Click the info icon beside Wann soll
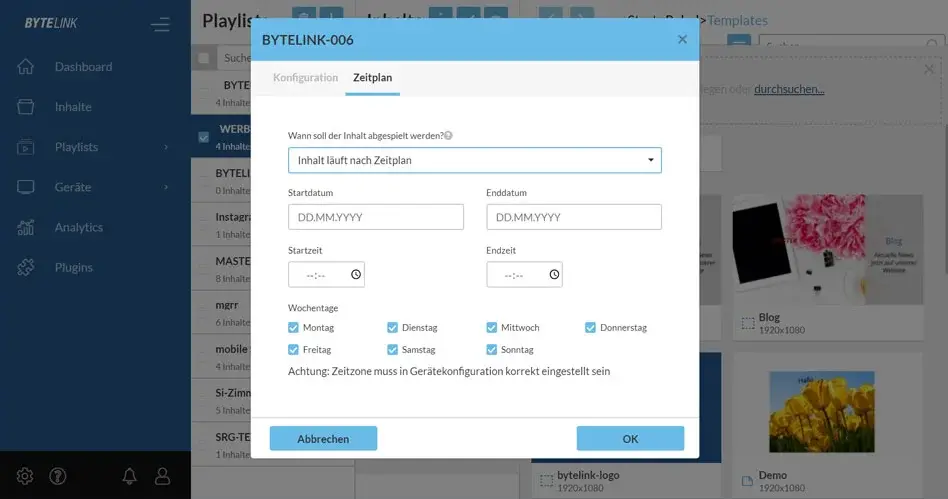 click(448, 135)
